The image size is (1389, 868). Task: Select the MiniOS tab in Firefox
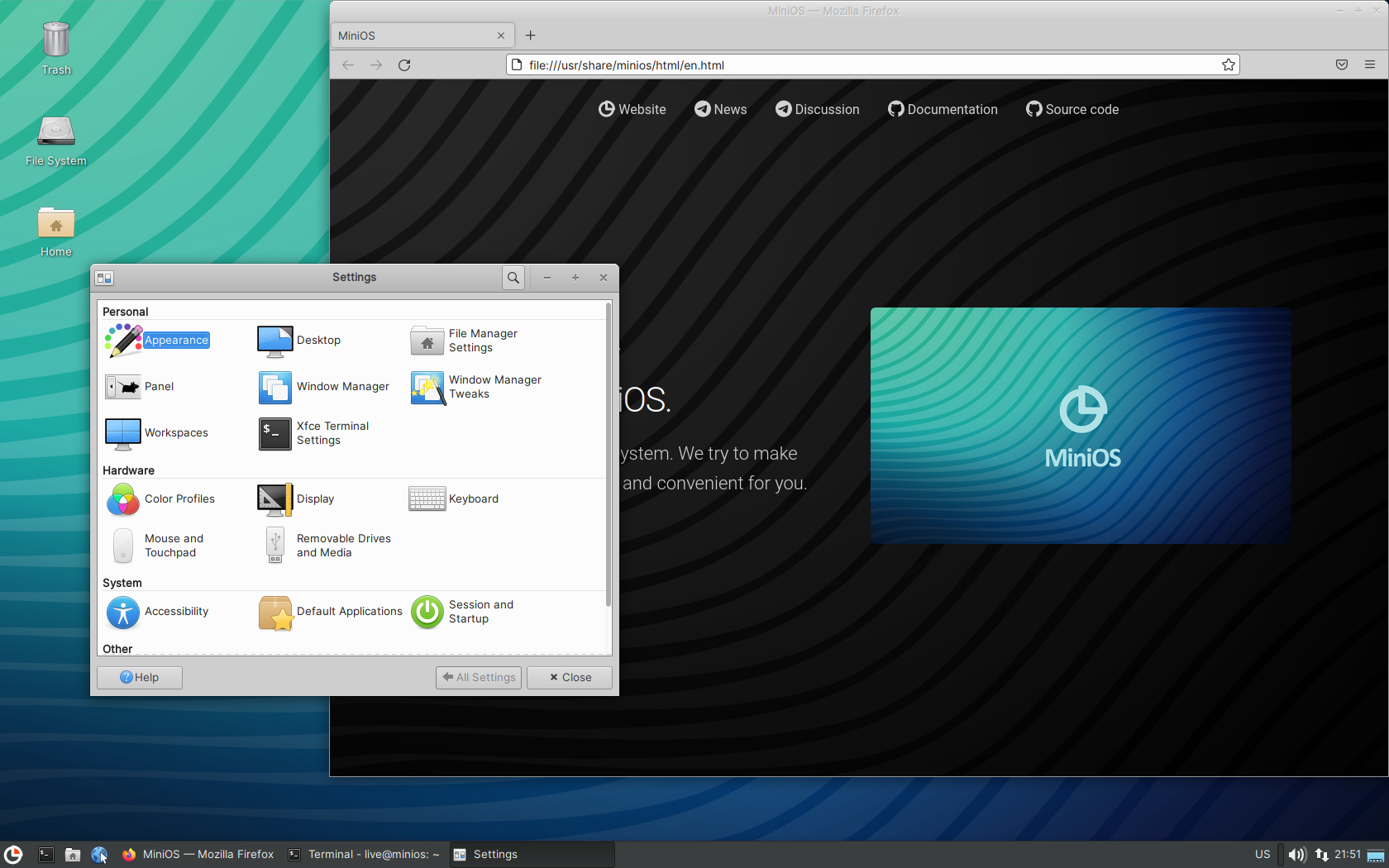[x=422, y=36]
